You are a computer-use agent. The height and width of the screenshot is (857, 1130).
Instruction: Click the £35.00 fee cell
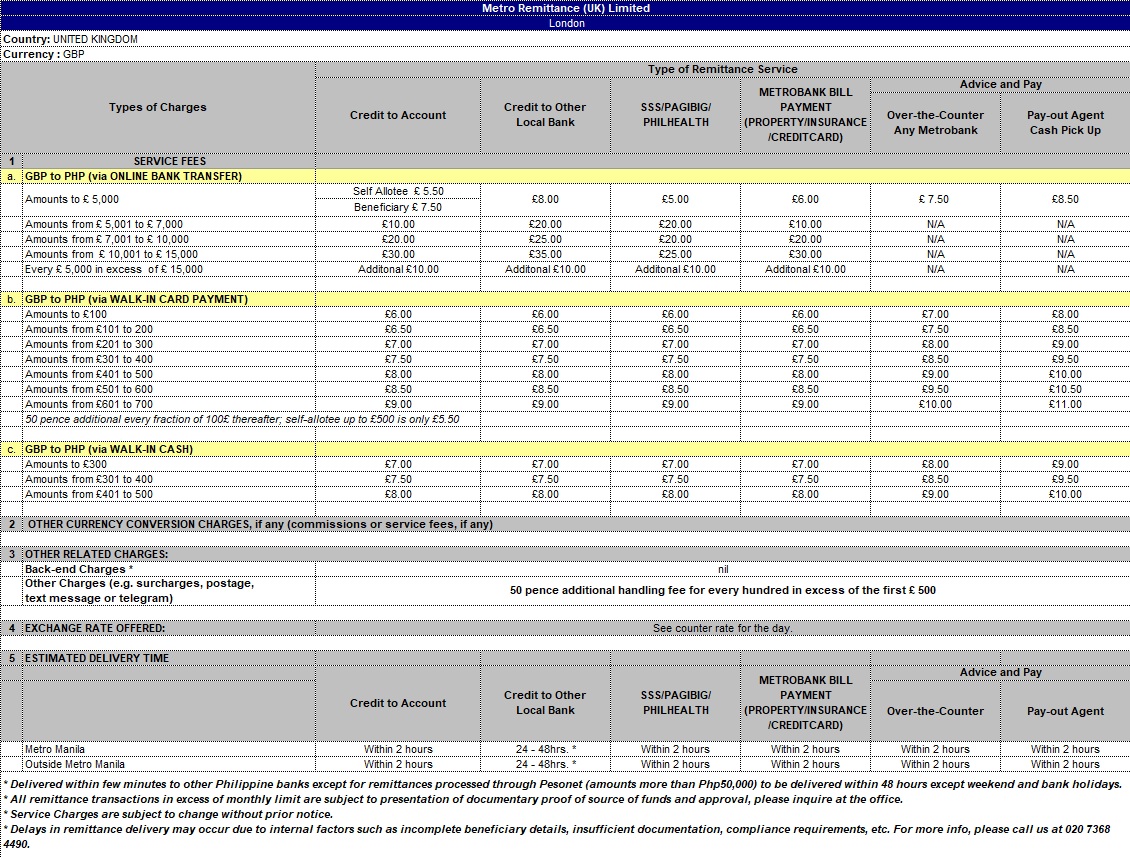(x=545, y=254)
